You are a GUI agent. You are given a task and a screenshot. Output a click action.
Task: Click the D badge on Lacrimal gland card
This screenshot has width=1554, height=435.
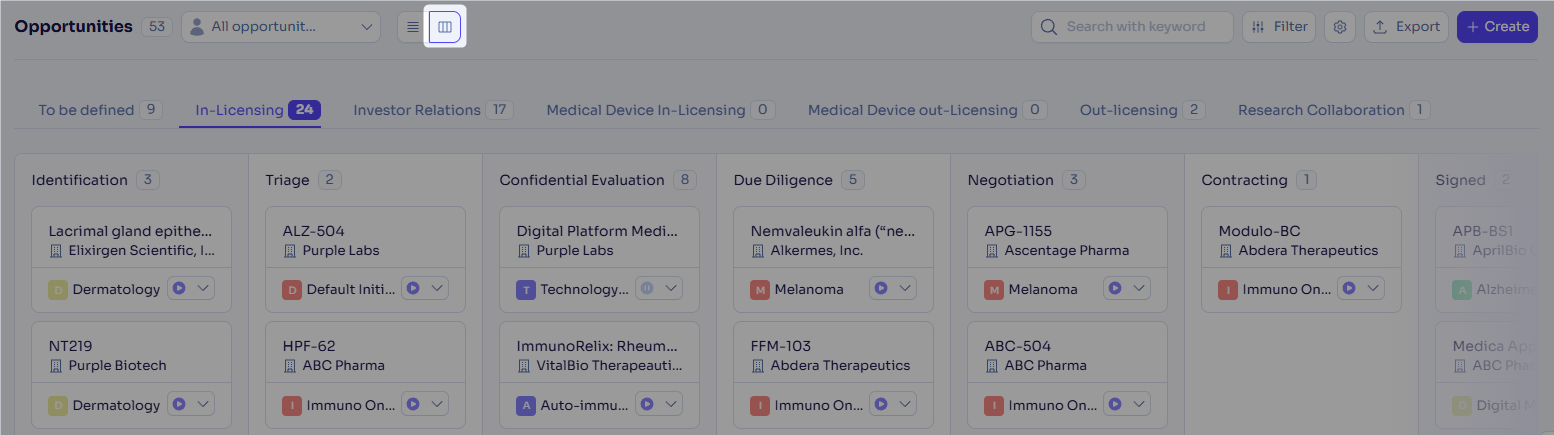[x=58, y=290]
